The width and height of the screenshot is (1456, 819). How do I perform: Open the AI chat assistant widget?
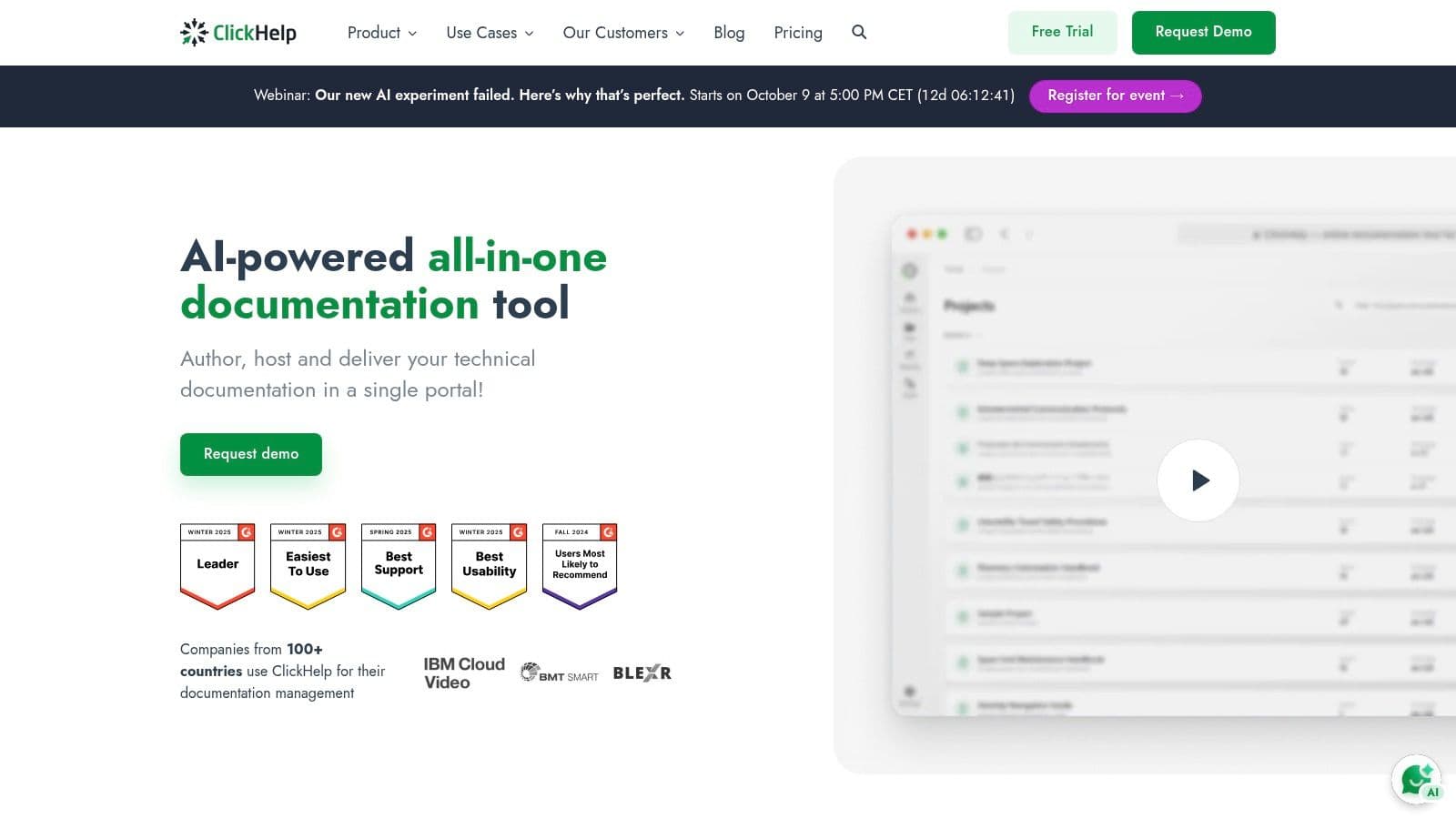[1416, 780]
